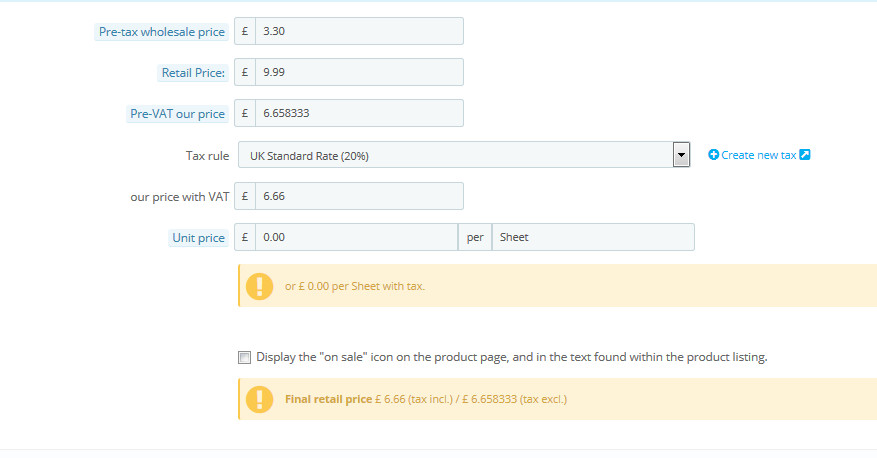Focus the Retail Price field showing 9.99

tap(359, 72)
